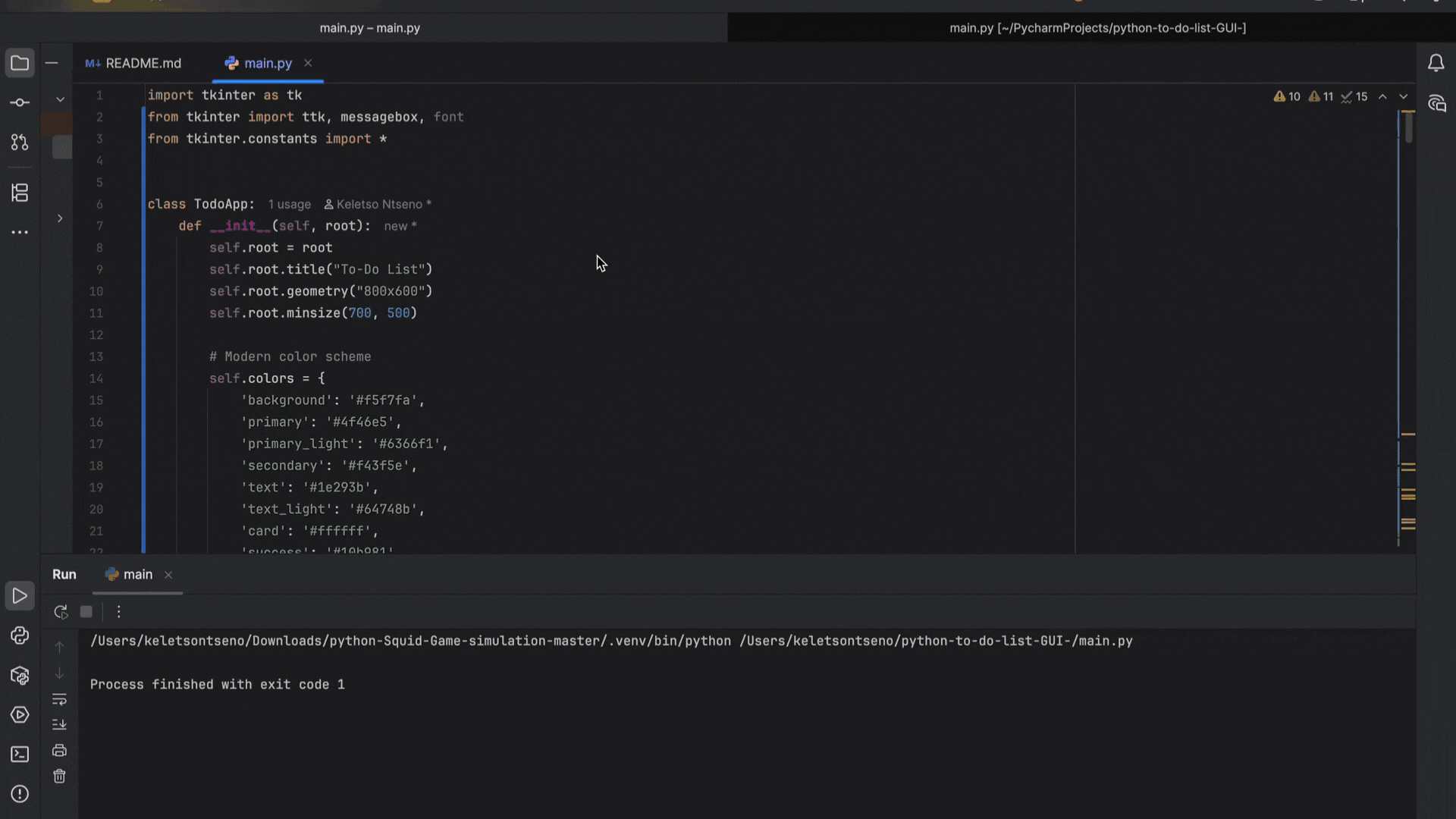
Task: Go to next highlighted error arrow
Action: click(x=1403, y=97)
